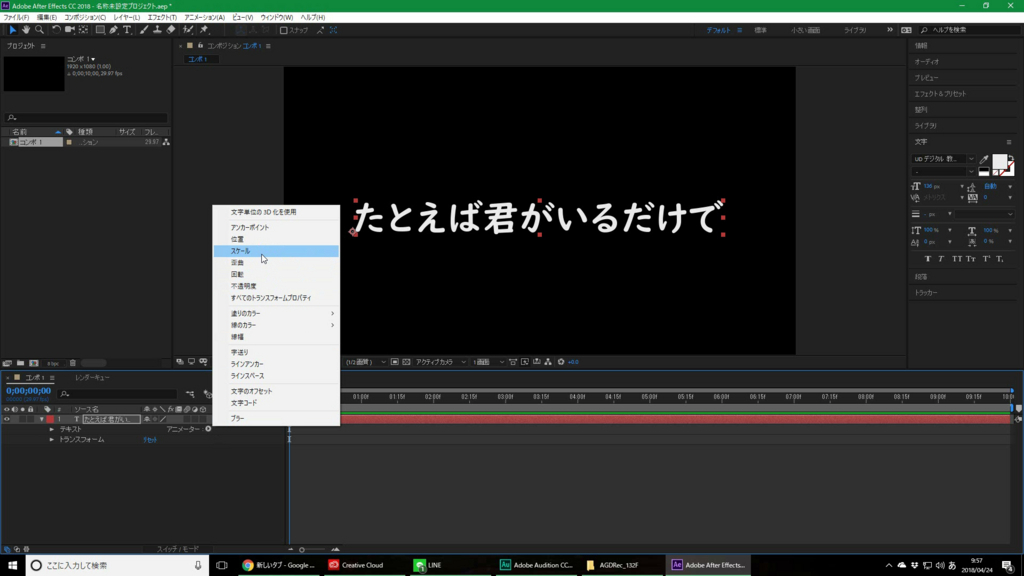Create new folder in Project panel
Image resolution: width=1024 pixels, height=576 pixels.
pos(20,363)
